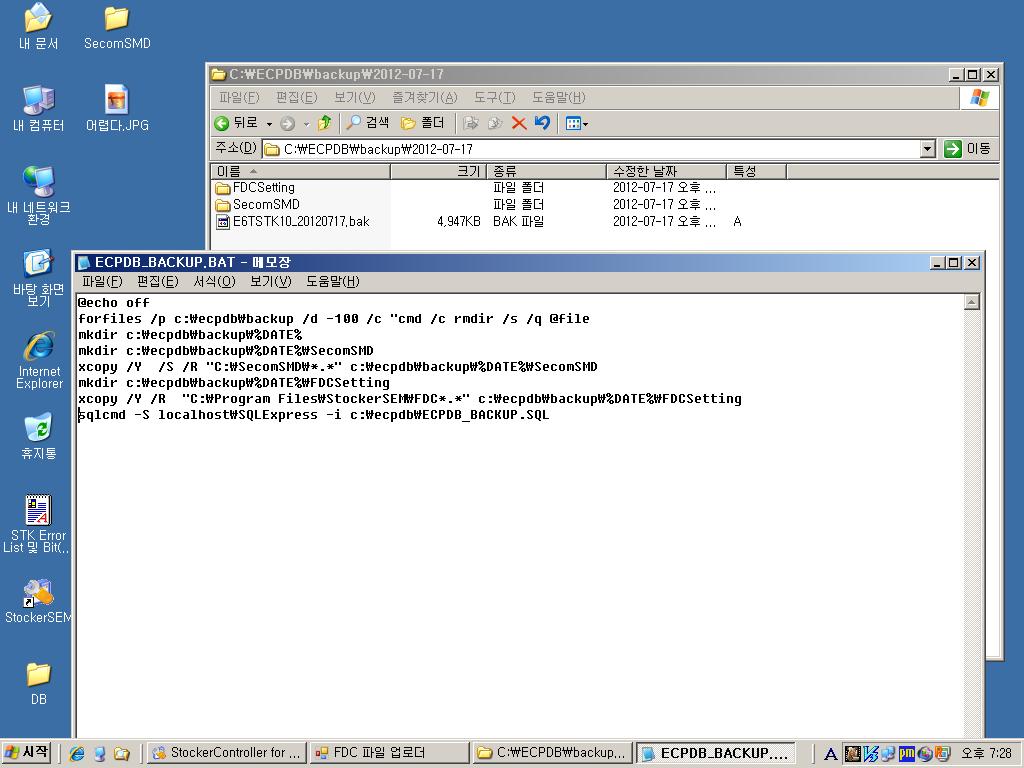The height and width of the screenshot is (768, 1024).
Task: Open the views dropdown in Explorer toolbar
Action: point(577,123)
